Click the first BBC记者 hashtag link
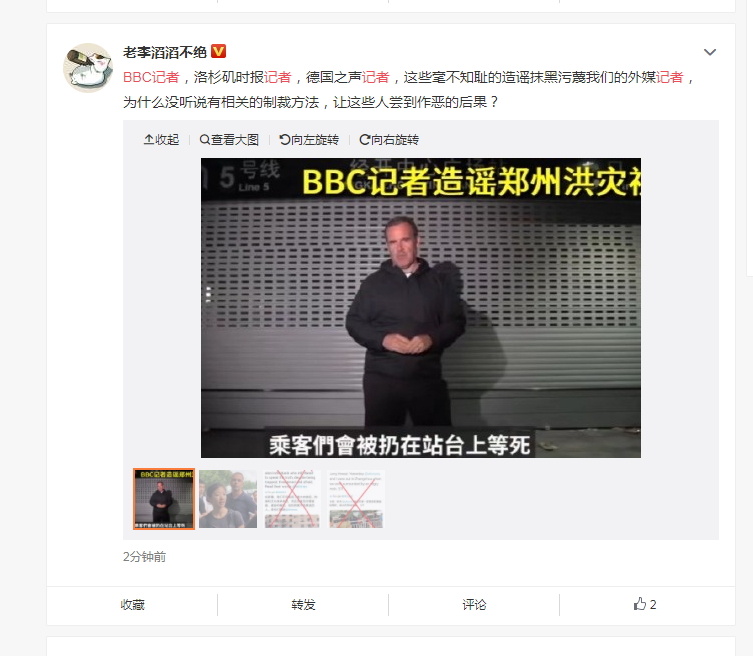Image resolution: width=753 pixels, height=656 pixels. [151, 77]
